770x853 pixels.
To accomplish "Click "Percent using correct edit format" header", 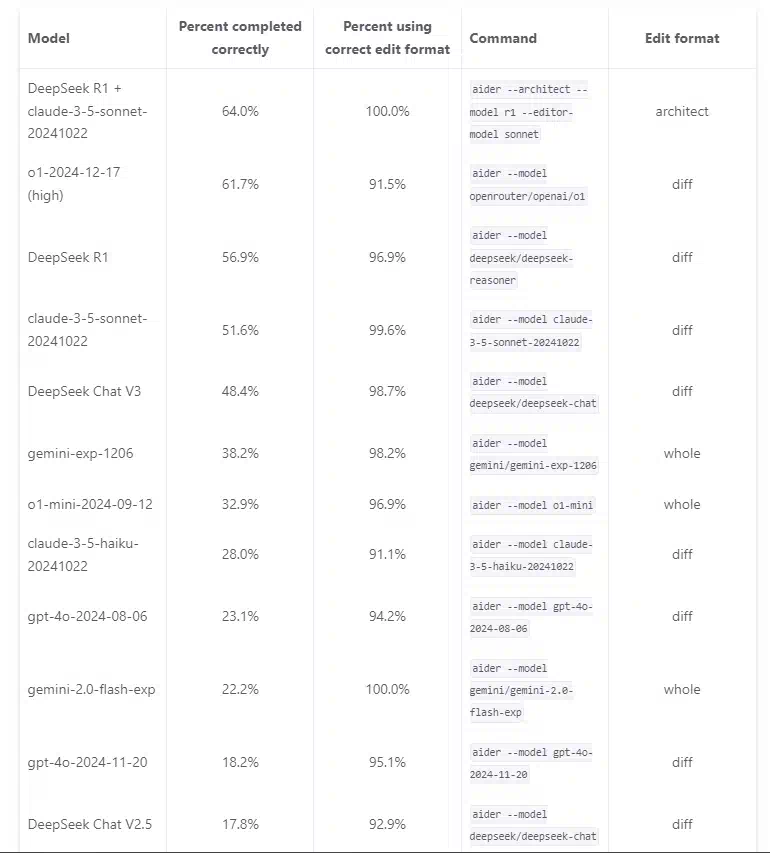I will click(387, 38).
